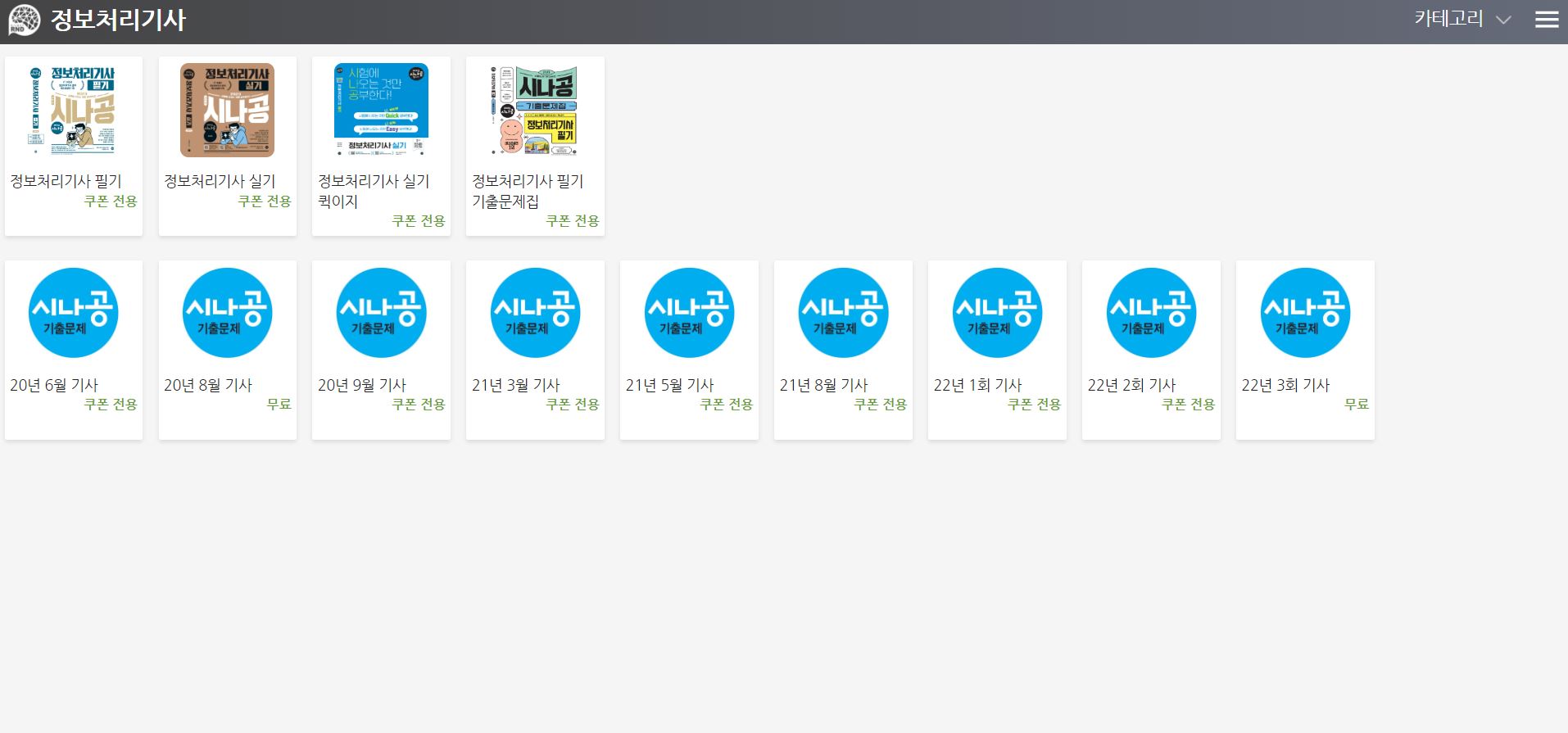Image resolution: width=1568 pixels, height=733 pixels.
Task: Click 시나공 icon for 20년 6월 기사
Action: pyautogui.click(x=74, y=313)
